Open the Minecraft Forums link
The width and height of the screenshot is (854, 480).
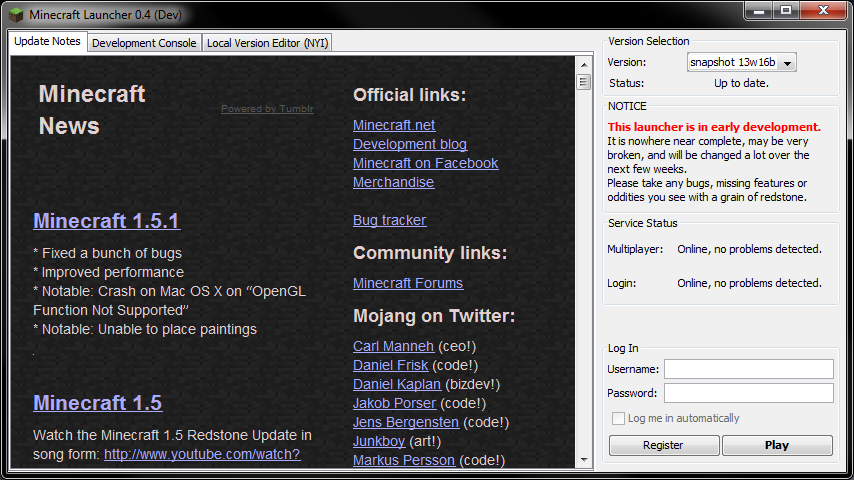coord(408,283)
